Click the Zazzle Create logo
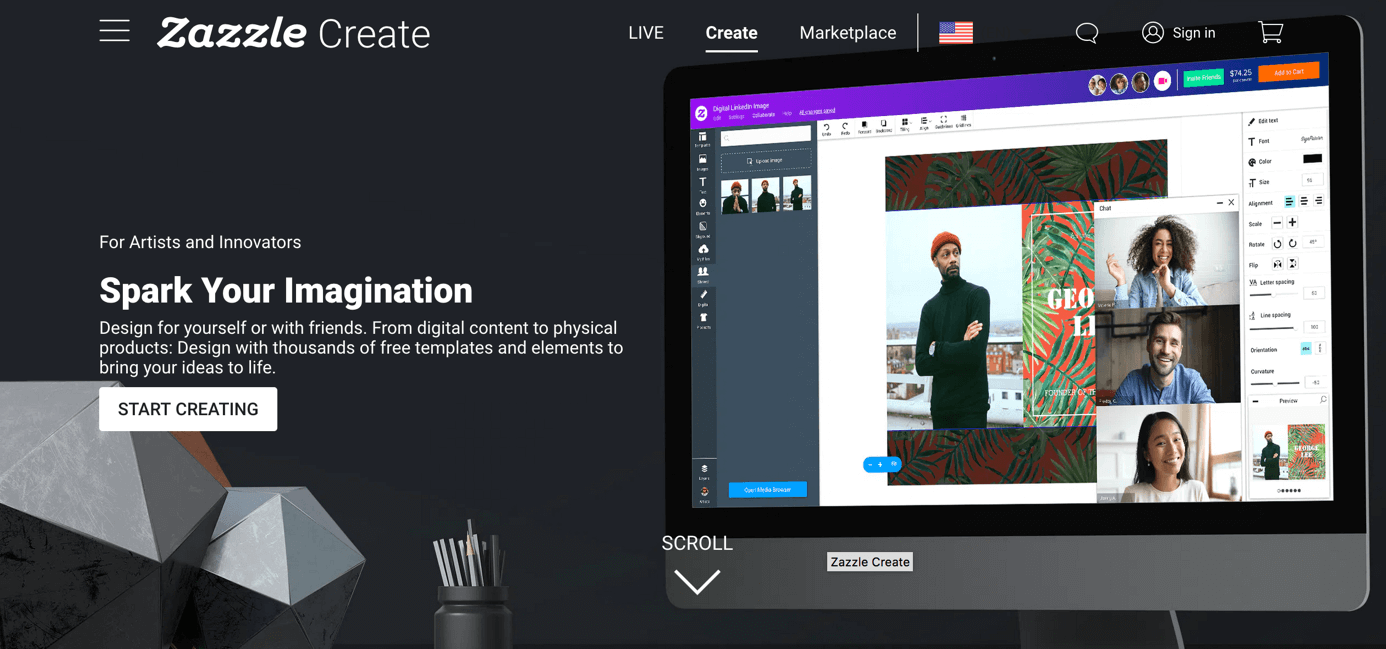The width and height of the screenshot is (1386, 649). [x=294, y=33]
